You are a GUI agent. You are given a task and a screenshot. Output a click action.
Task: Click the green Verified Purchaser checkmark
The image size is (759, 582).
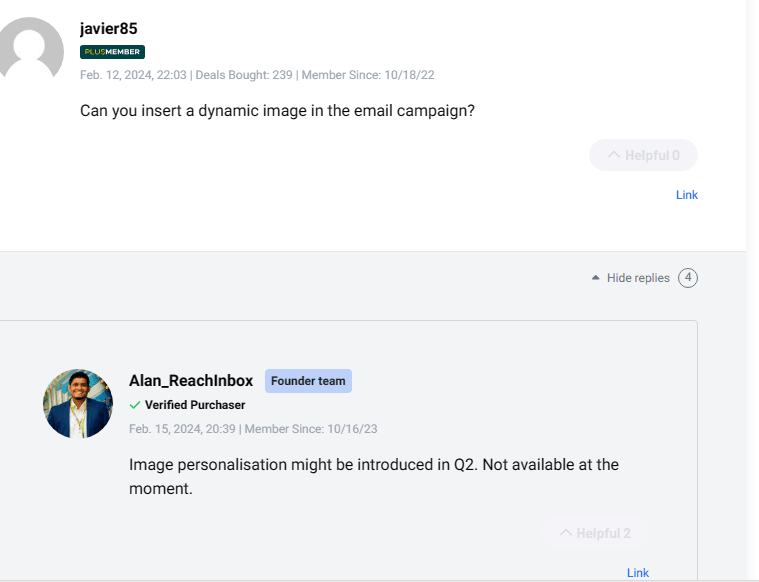[135, 405]
